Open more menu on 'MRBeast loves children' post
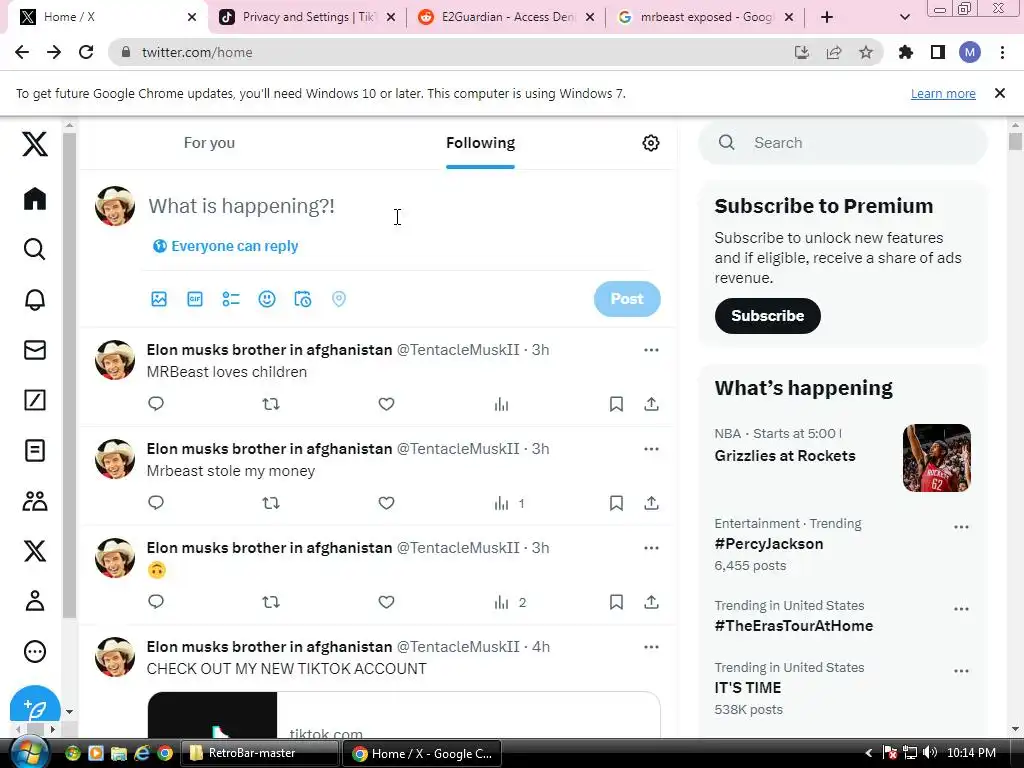This screenshot has height=768, width=1024. (651, 350)
